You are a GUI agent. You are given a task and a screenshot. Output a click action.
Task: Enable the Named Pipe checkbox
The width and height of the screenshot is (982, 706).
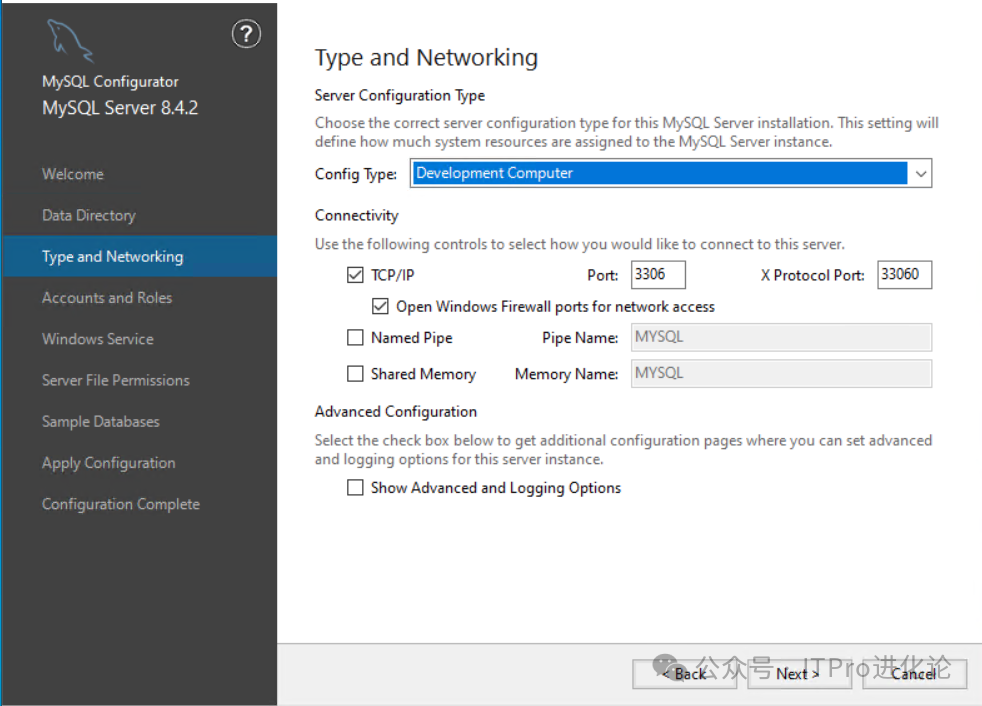click(355, 338)
